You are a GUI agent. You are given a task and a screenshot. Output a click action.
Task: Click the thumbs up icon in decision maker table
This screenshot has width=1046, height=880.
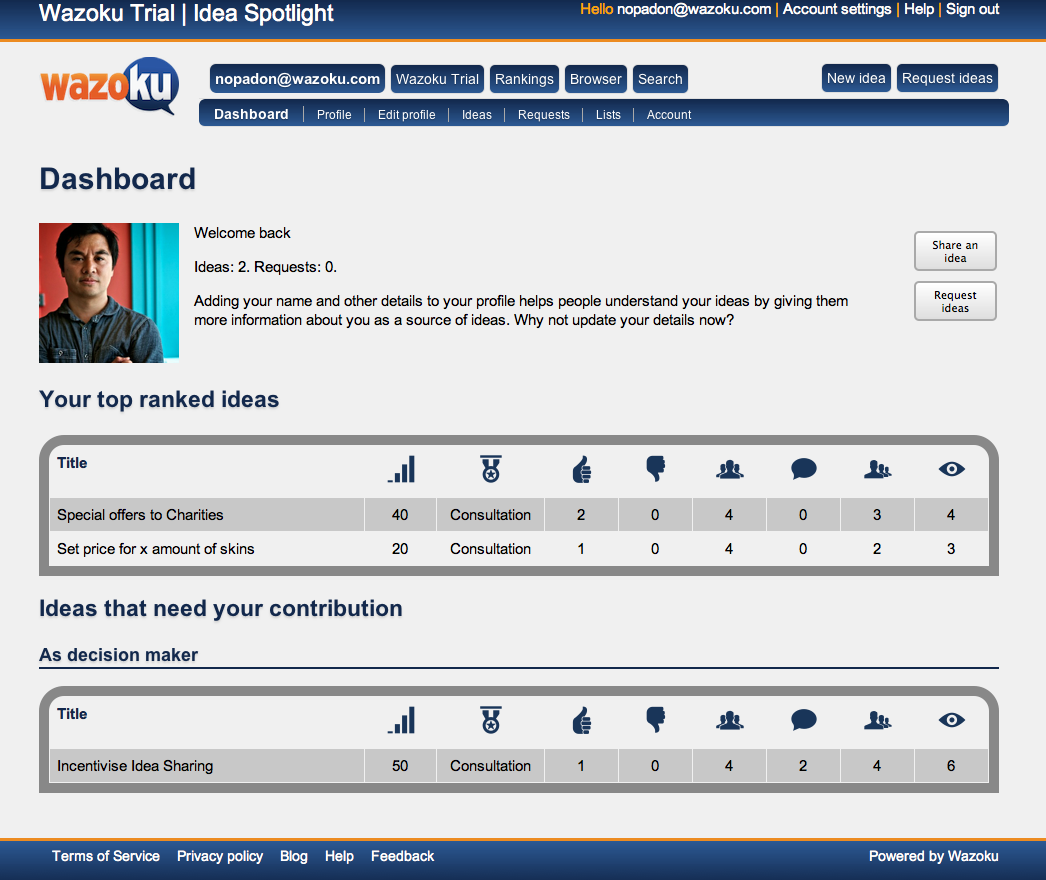(x=582, y=720)
